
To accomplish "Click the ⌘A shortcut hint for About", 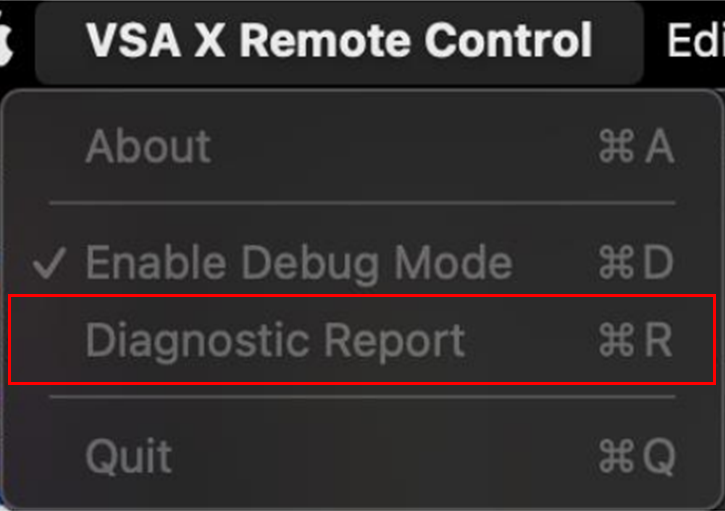I will click(x=636, y=147).
